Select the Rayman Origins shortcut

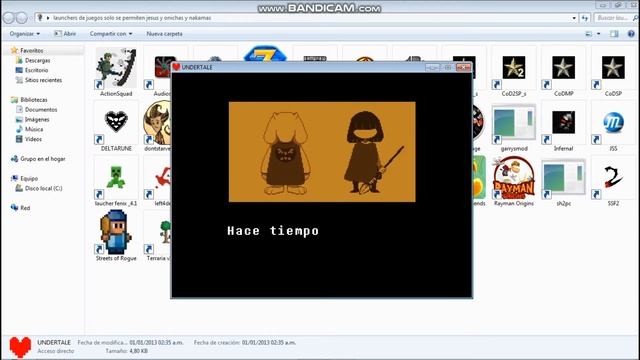point(514,178)
